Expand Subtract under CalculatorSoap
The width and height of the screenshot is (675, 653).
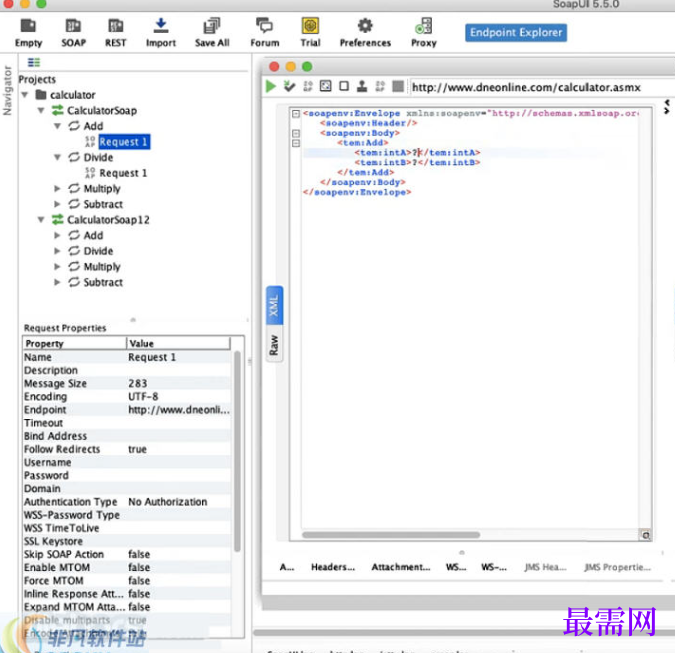pyautogui.click(x=57, y=204)
